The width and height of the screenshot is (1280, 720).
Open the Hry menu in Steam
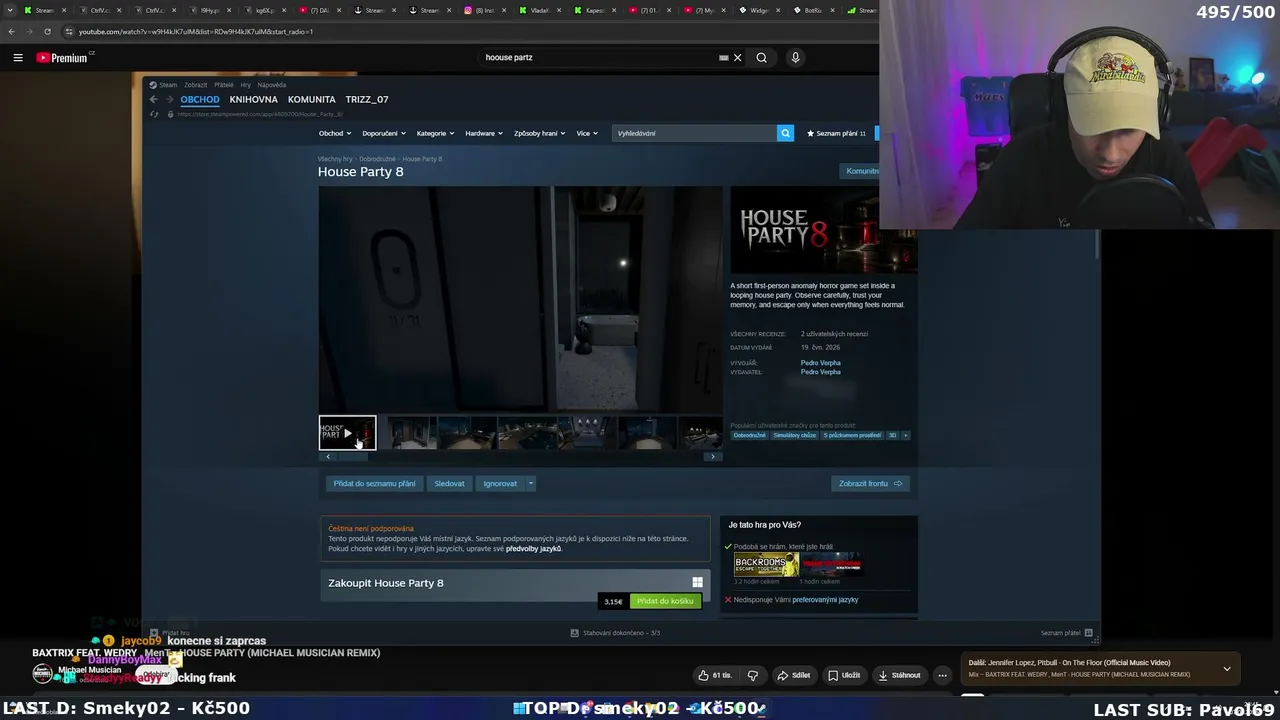coord(245,85)
